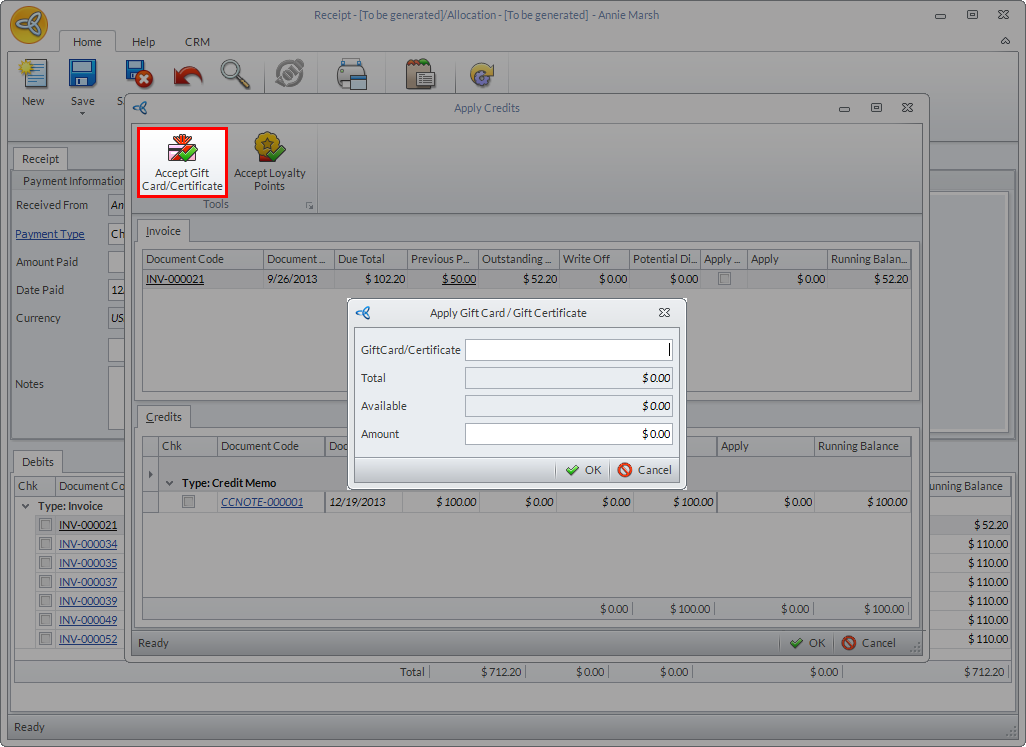
Task: Cancel the Apply Gift Card dialog
Action: (644, 470)
